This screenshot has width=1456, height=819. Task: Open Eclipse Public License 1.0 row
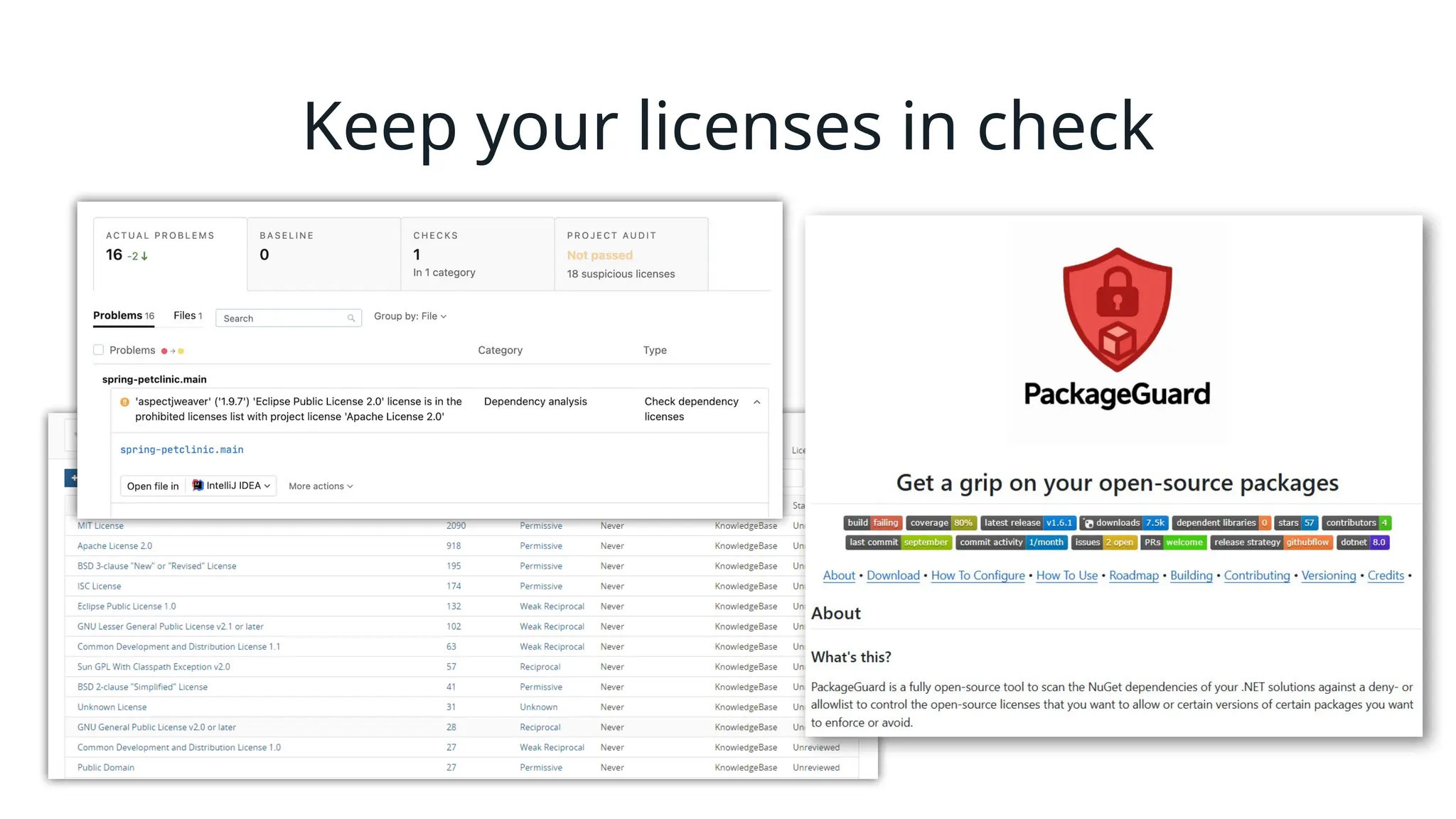click(127, 606)
